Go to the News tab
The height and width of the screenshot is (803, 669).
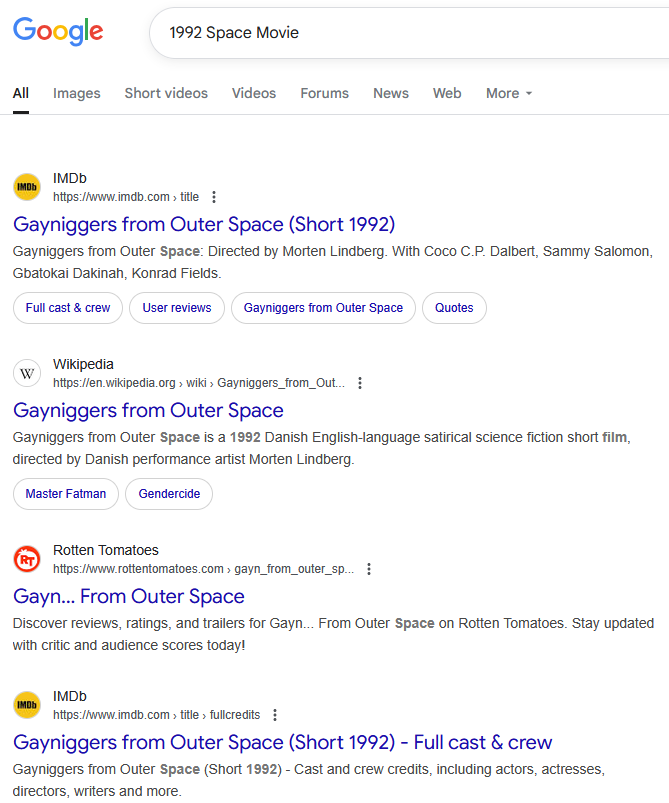coord(391,93)
